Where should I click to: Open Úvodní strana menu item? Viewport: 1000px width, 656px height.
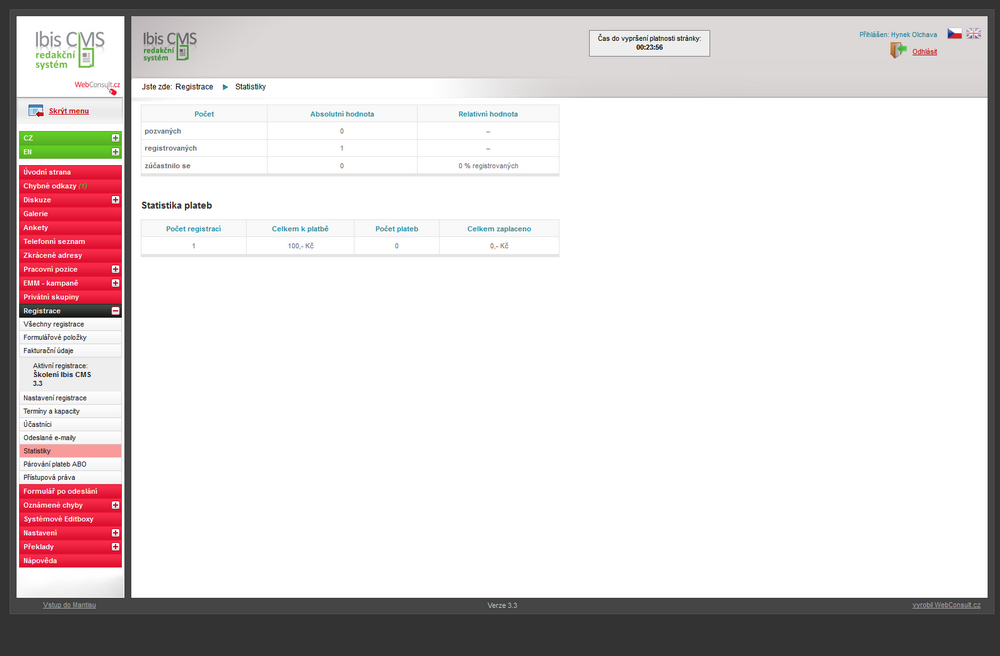pos(70,172)
